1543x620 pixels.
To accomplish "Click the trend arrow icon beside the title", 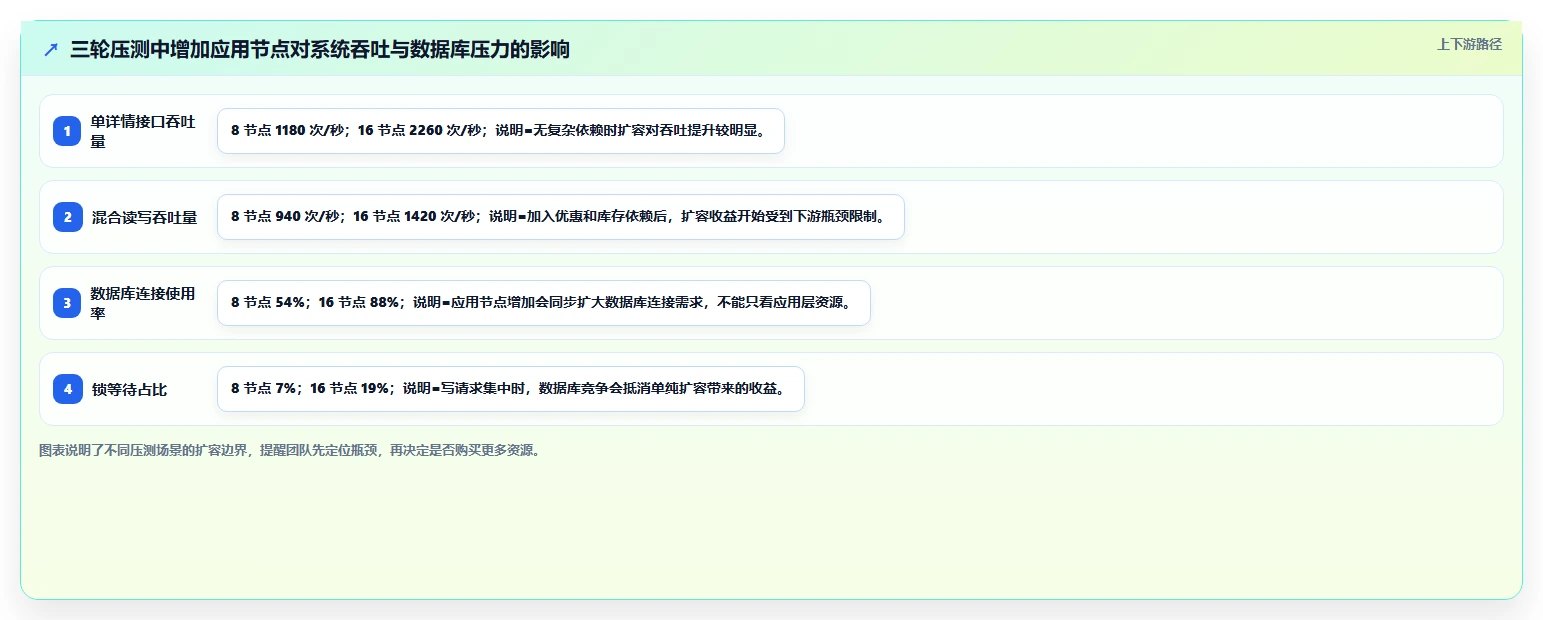I will [x=51, y=50].
